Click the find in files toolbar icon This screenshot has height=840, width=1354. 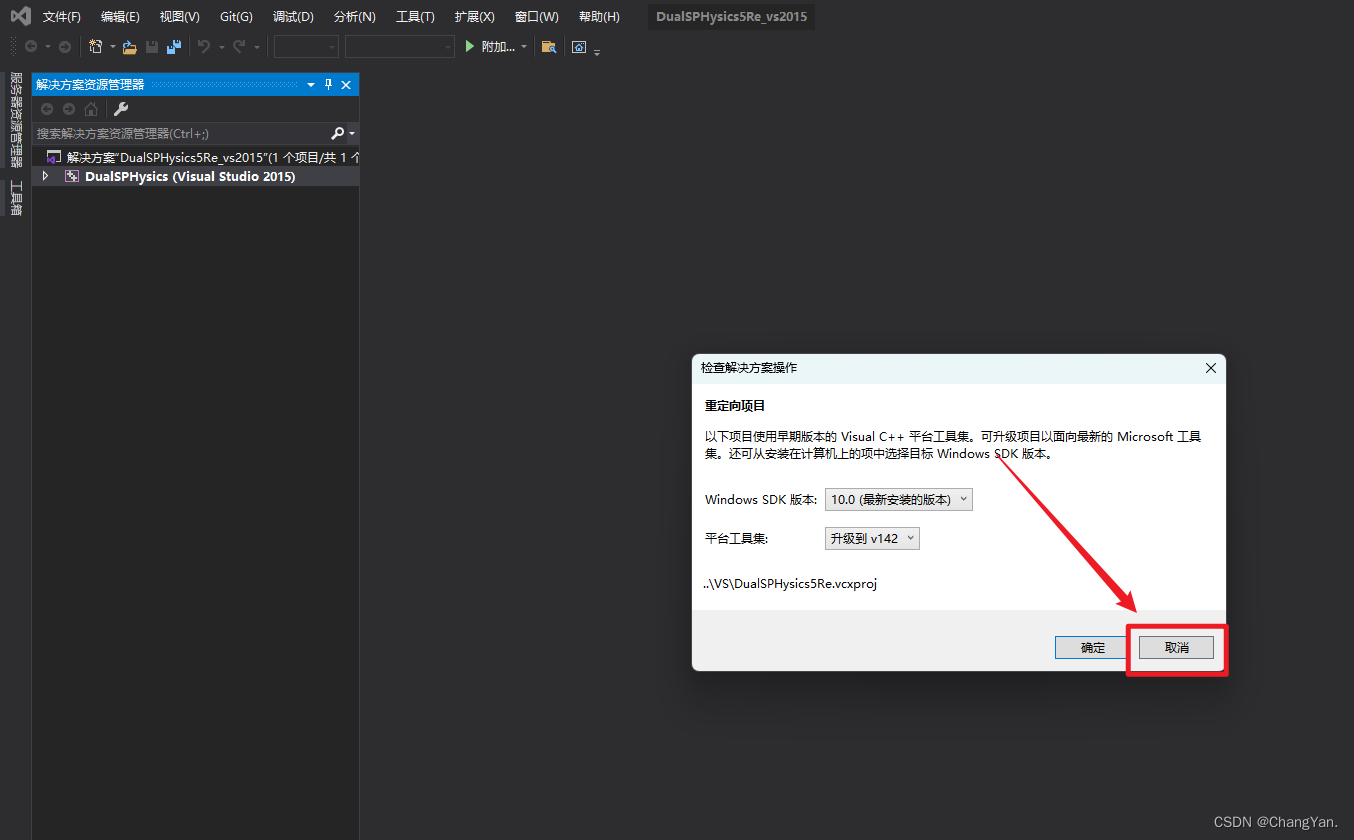[548, 47]
